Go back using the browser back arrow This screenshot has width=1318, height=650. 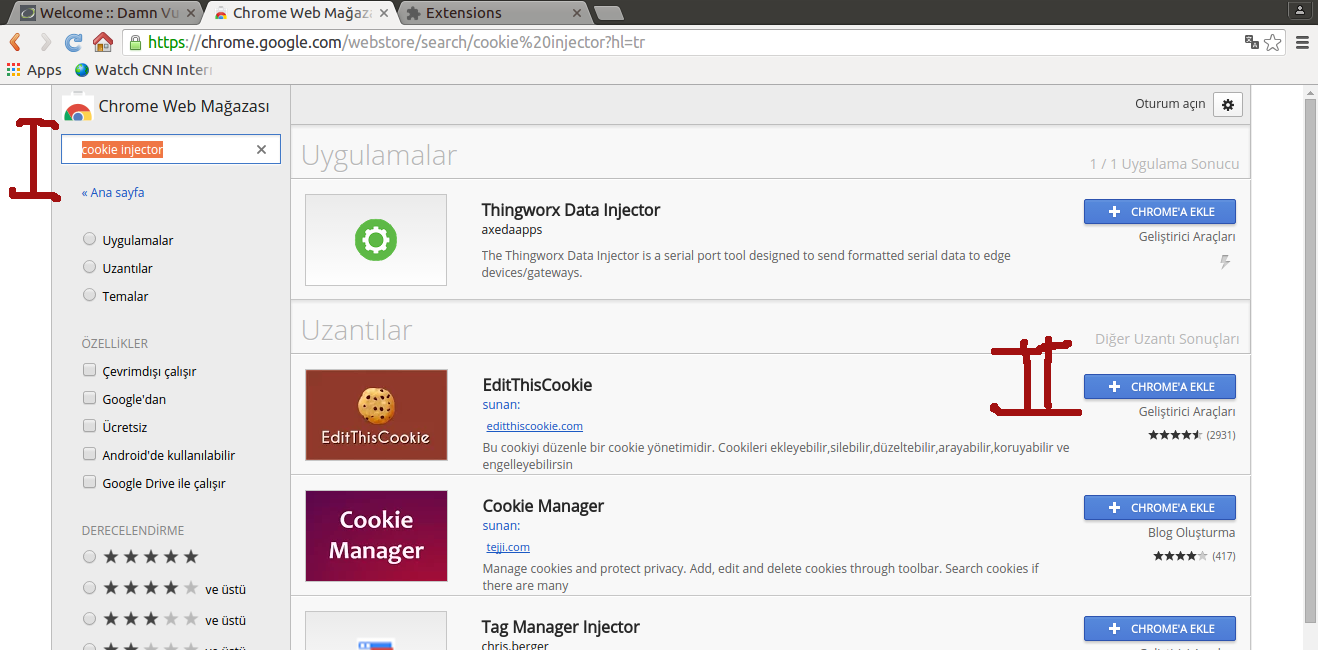click(16, 43)
